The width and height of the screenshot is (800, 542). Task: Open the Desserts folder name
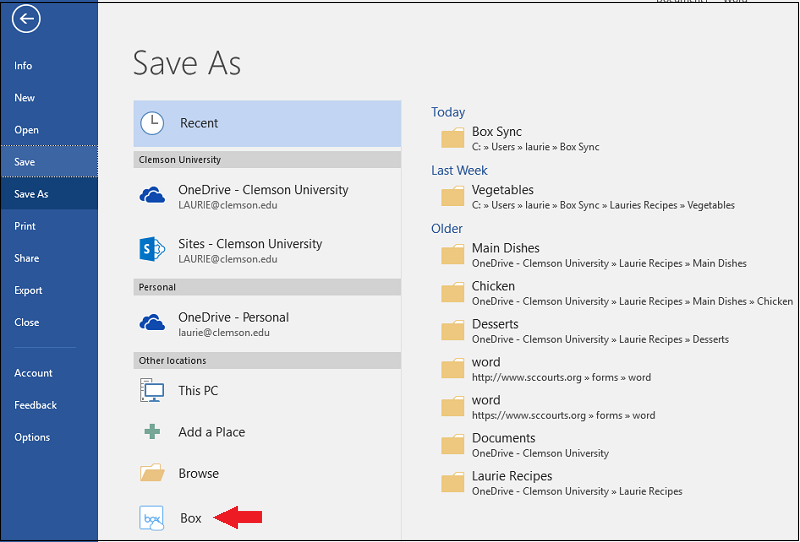coord(495,324)
